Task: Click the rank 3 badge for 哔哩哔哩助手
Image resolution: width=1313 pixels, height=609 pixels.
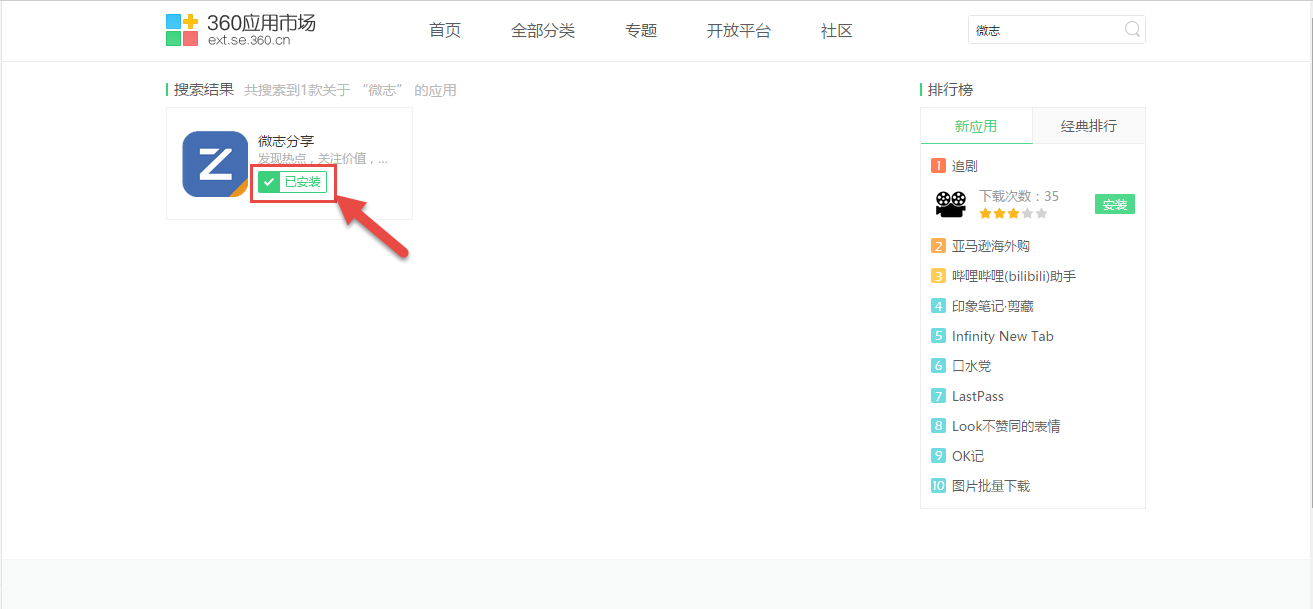Action: point(938,276)
